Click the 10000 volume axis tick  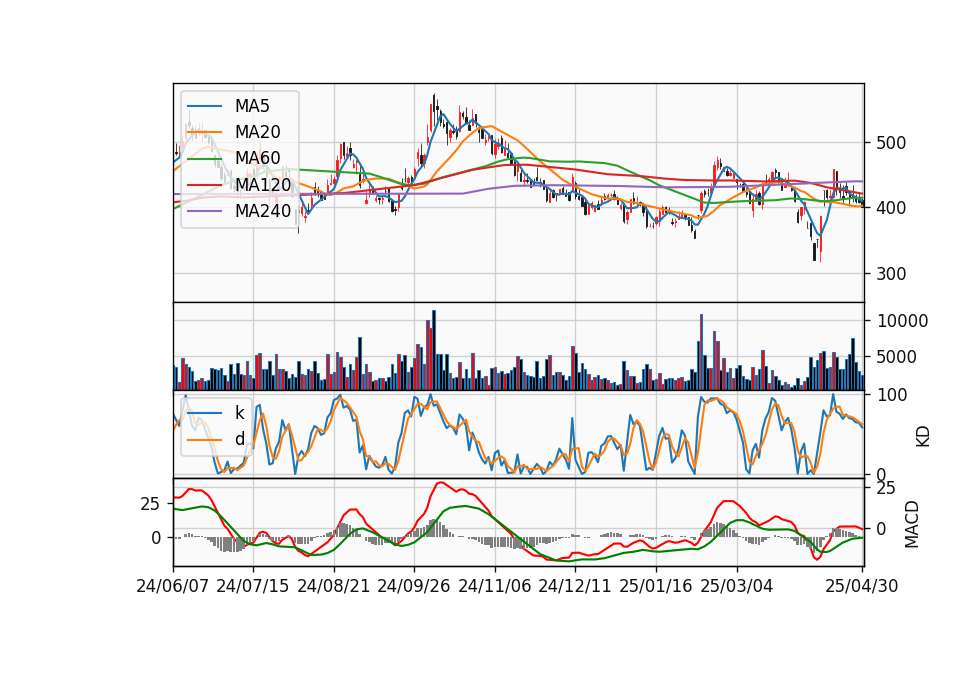coord(902,321)
